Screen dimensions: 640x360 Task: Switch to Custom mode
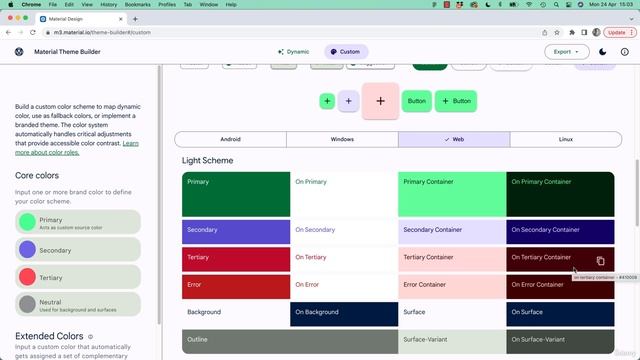point(346,52)
